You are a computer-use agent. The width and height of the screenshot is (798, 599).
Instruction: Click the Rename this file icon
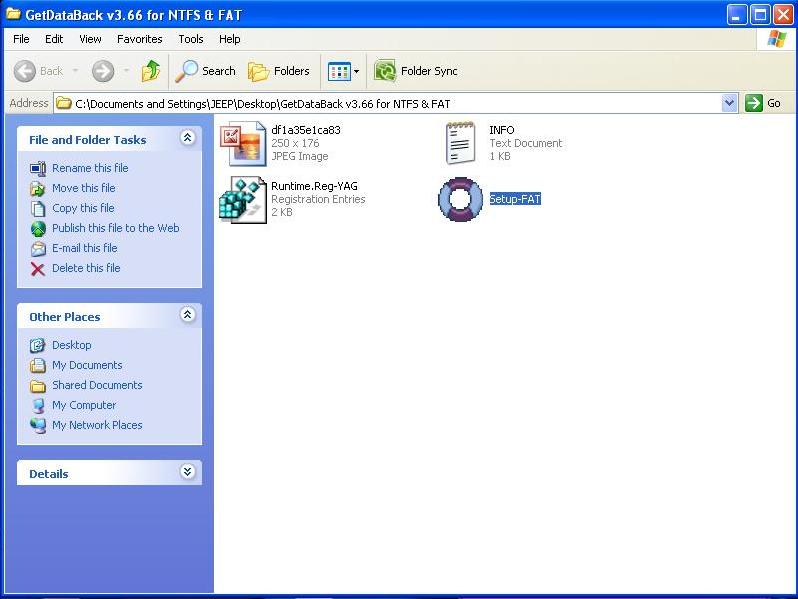38,168
